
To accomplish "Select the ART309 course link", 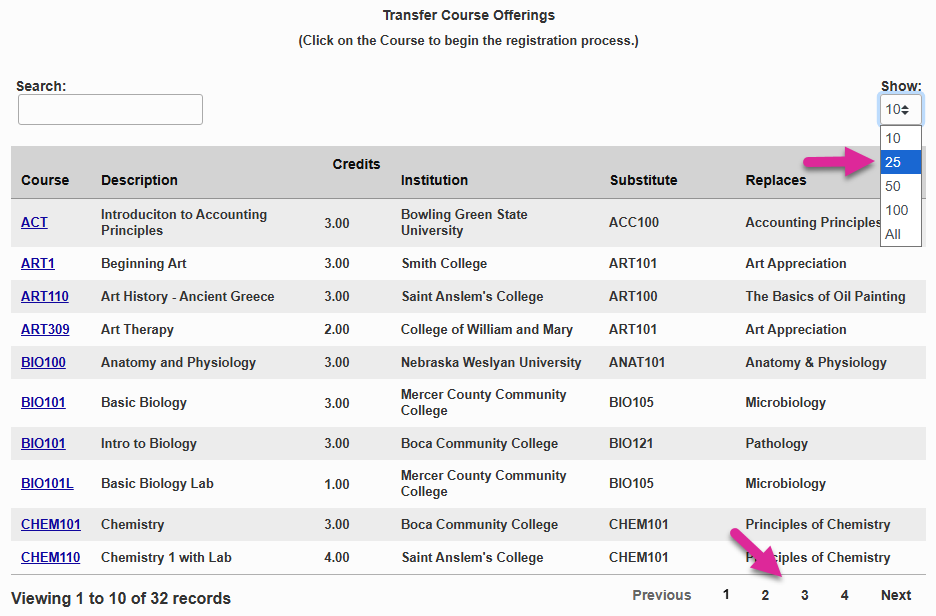I will click(45, 329).
